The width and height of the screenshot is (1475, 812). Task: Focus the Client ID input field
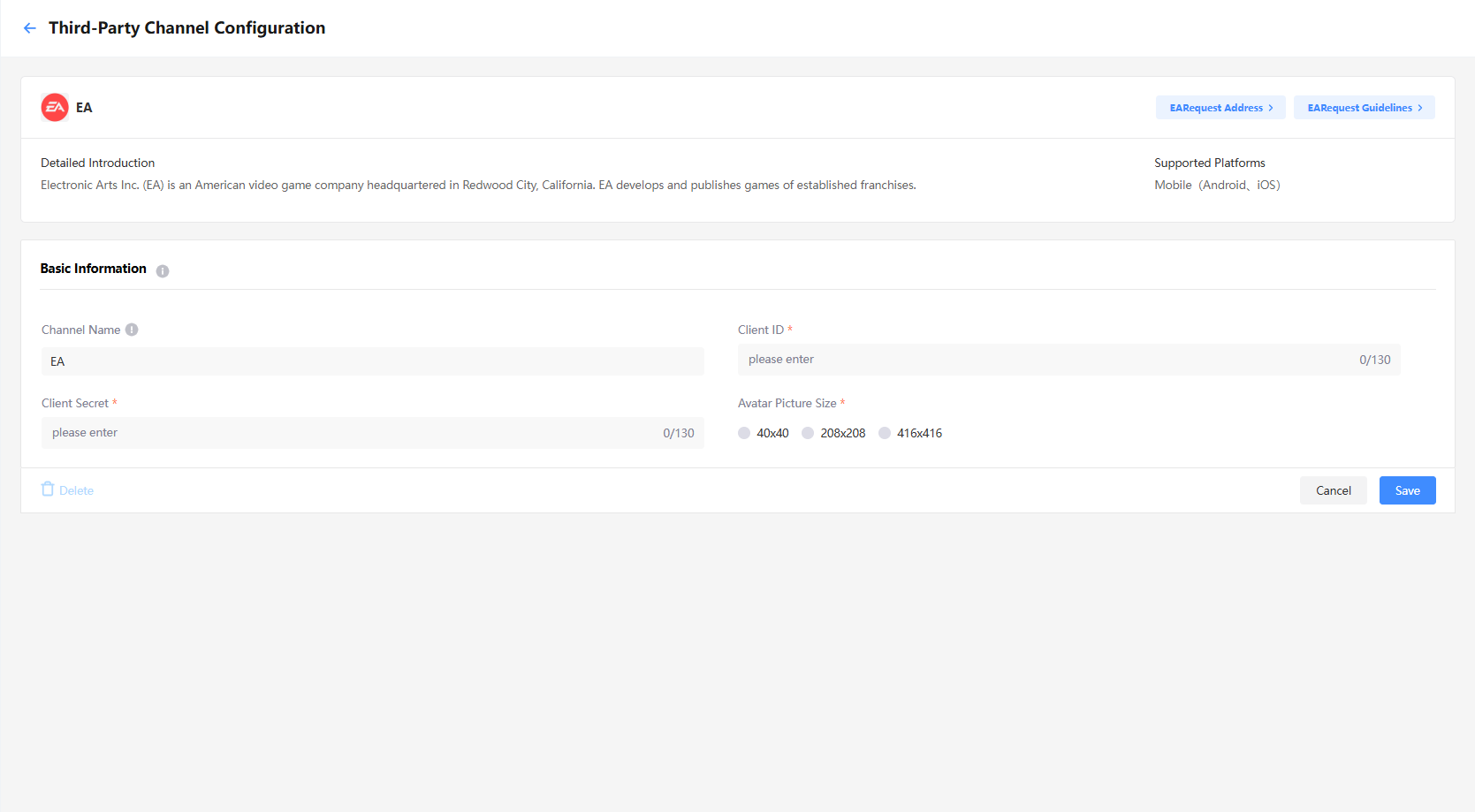tap(1069, 360)
